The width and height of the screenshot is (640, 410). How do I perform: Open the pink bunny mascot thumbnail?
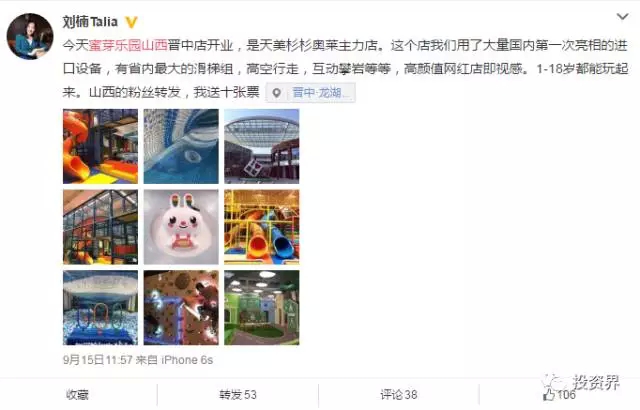181,227
